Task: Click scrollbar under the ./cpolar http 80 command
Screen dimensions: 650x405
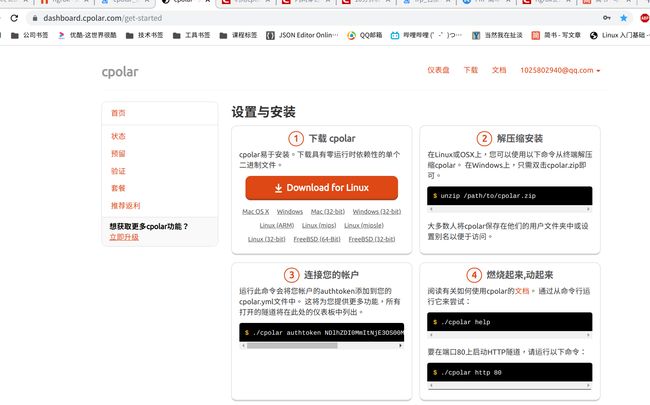Action: (509, 386)
